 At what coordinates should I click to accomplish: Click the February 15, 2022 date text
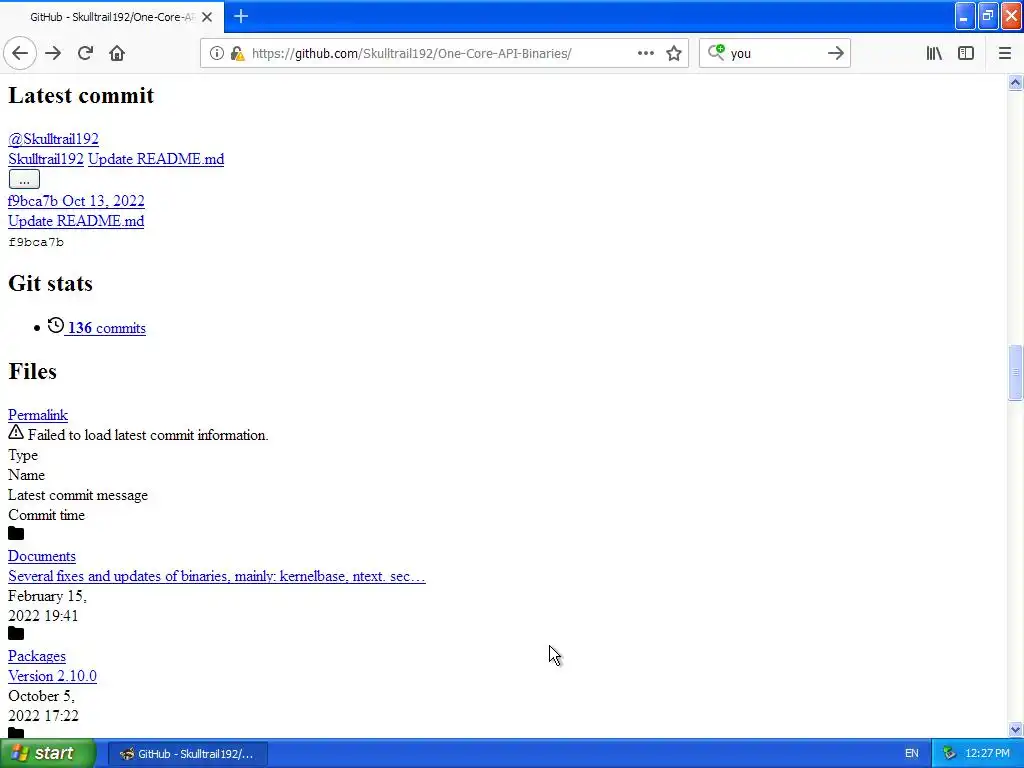coord(47,606)
